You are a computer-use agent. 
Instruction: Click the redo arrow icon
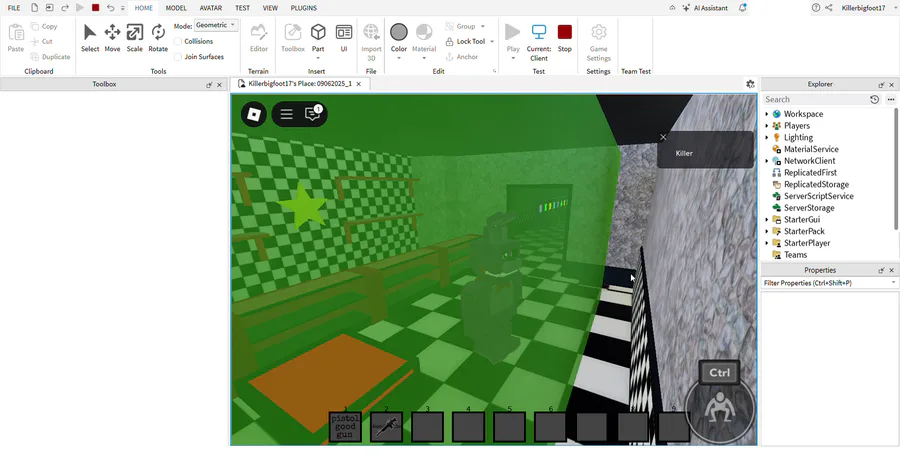65,8
